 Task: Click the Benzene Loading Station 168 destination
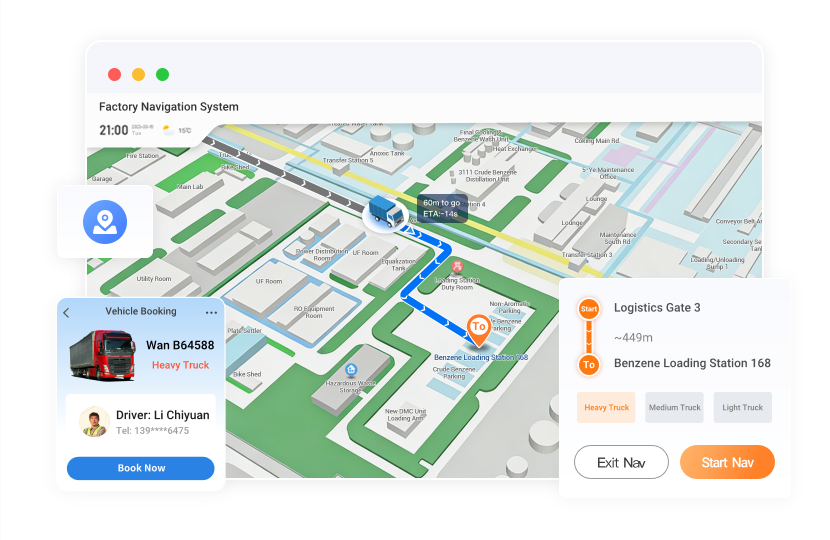click(692, 363)
